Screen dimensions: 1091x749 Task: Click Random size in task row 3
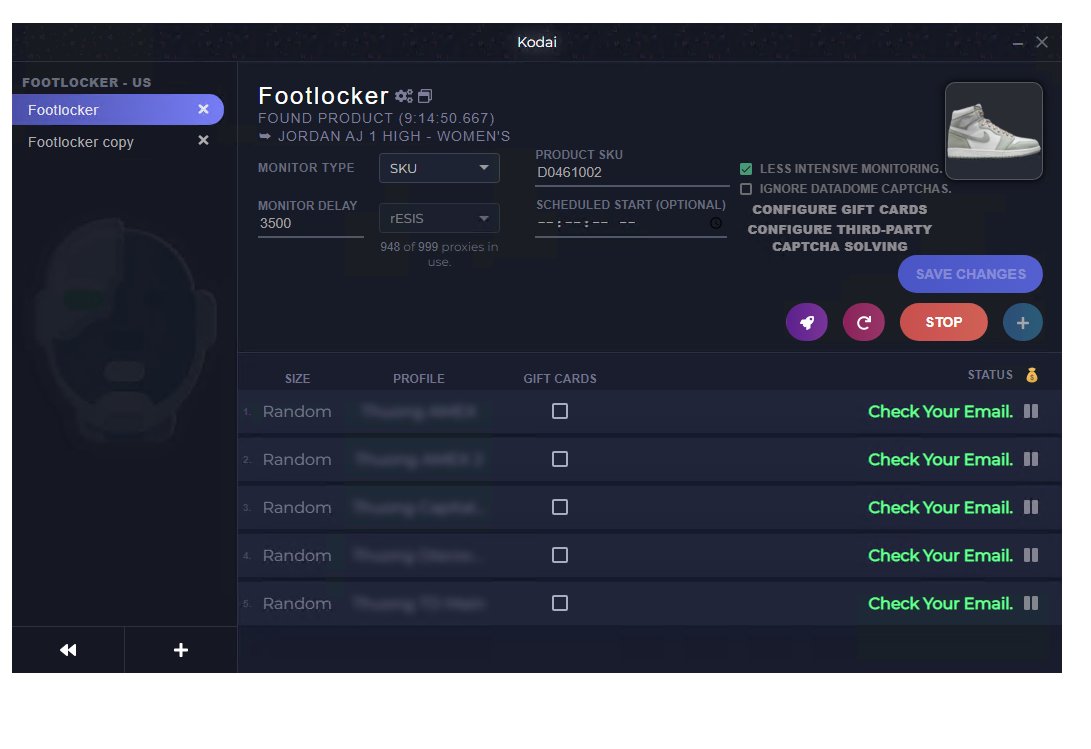point(297,508)
